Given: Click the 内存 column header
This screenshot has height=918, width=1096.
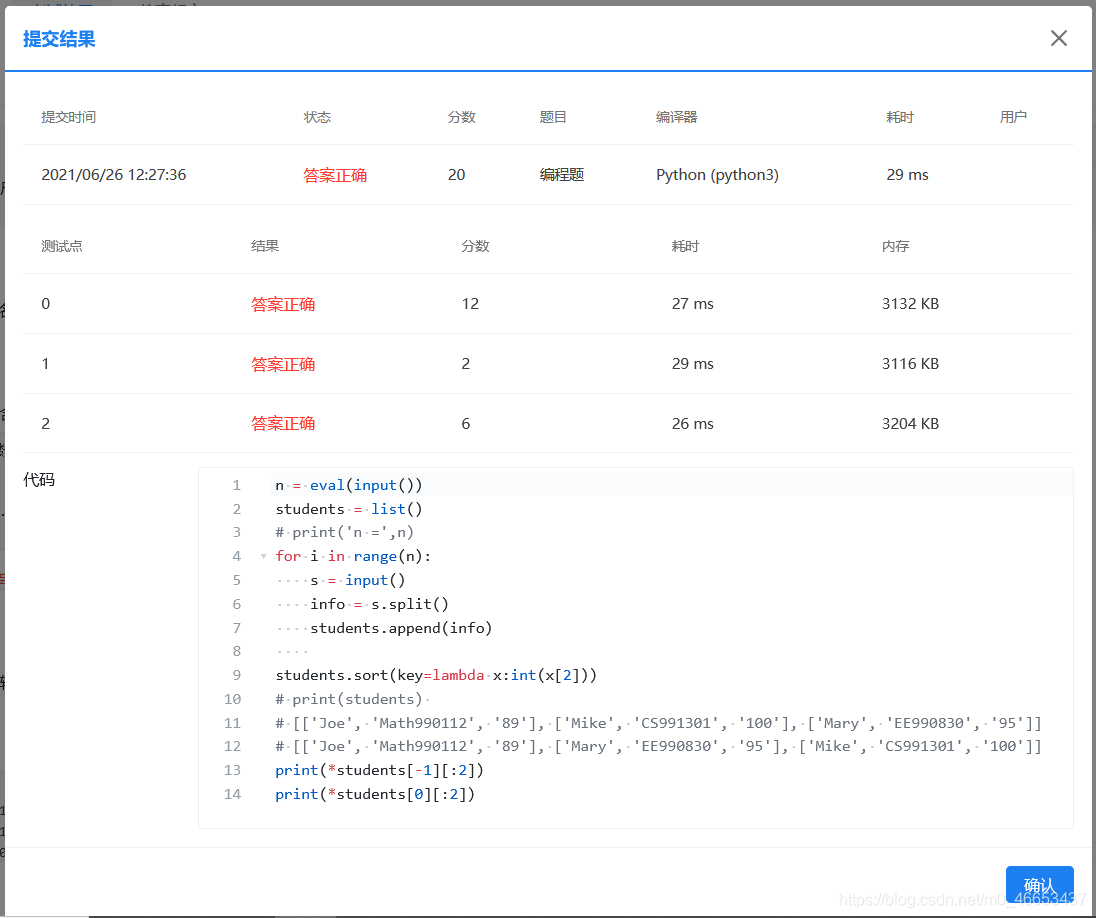Looking at the screenshot, I should point(895,246).
